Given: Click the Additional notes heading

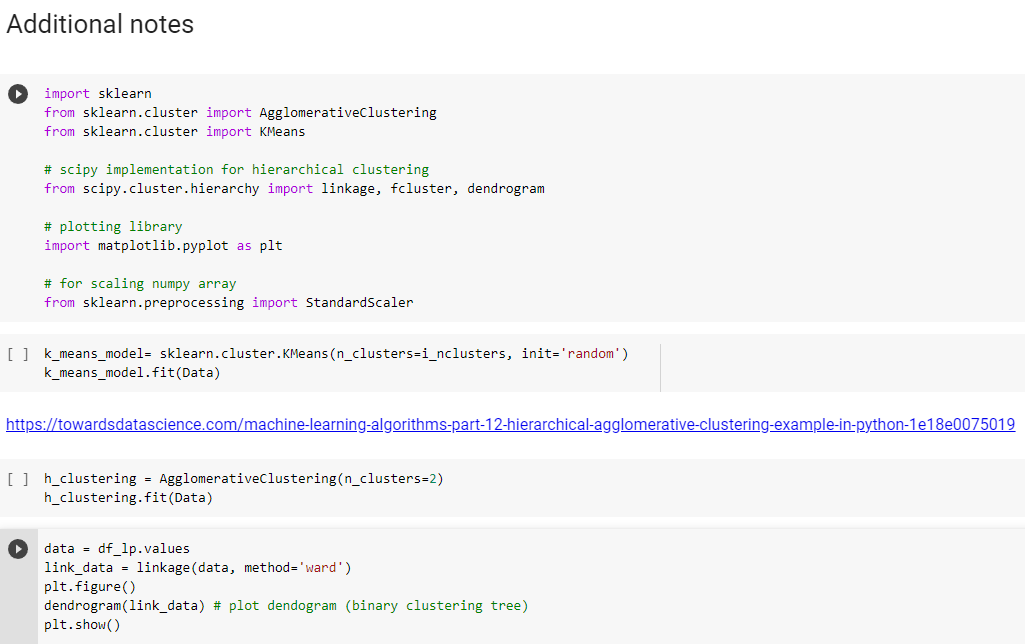Looking at the screenshot, I should coord(99,24).
